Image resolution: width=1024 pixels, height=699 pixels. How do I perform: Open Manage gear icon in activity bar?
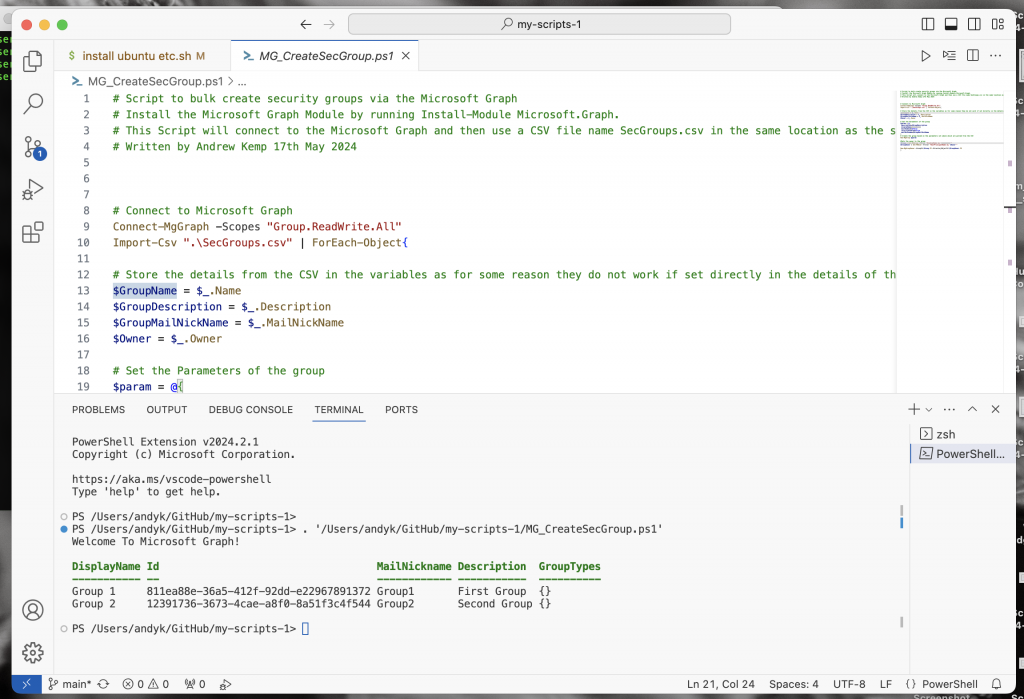pos(33,652)
